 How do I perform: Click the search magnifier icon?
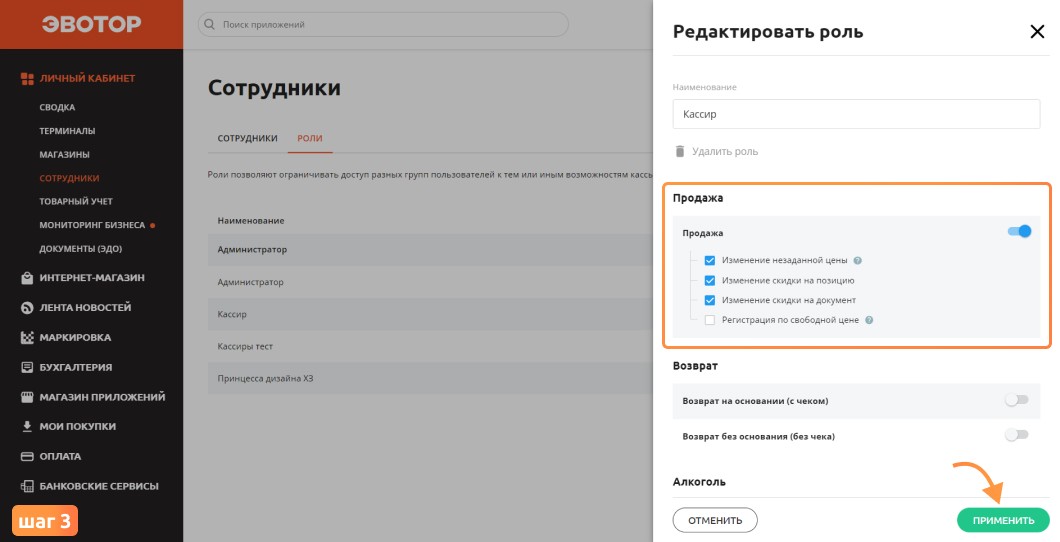pos(210,24)
